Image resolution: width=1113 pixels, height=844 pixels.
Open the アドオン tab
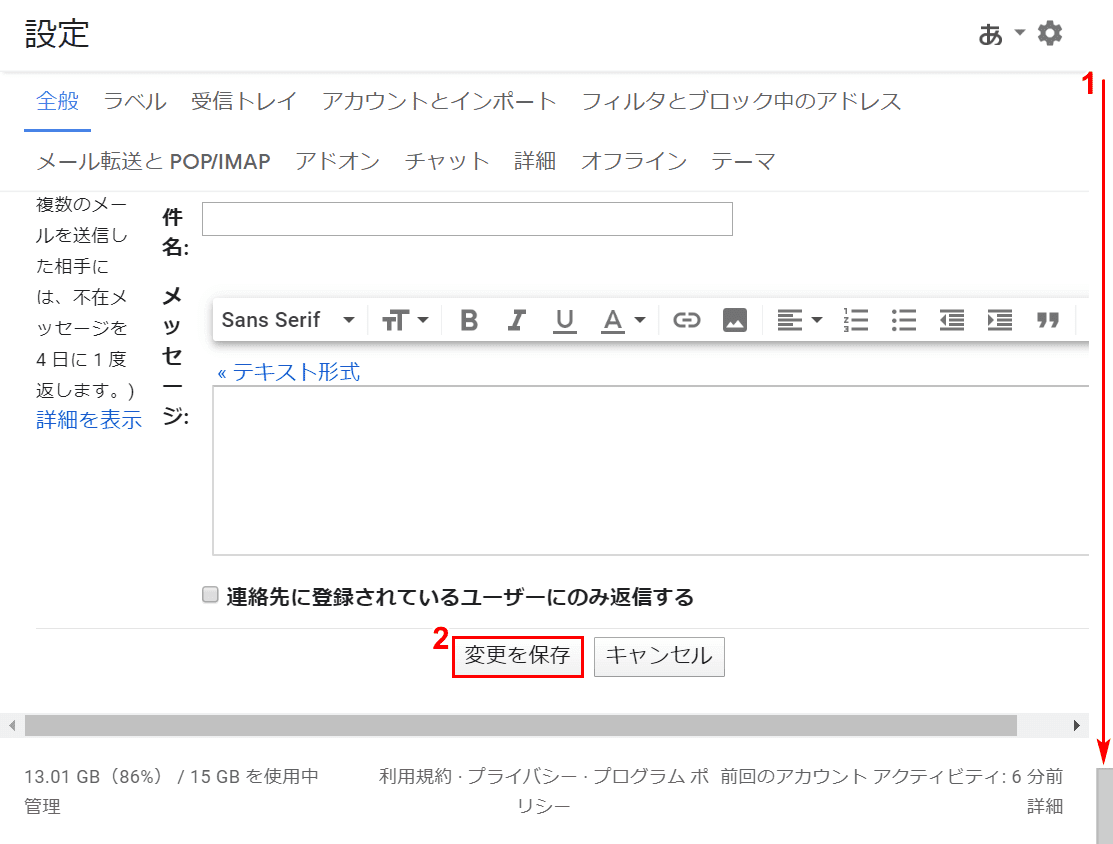[x=338, y=161]
